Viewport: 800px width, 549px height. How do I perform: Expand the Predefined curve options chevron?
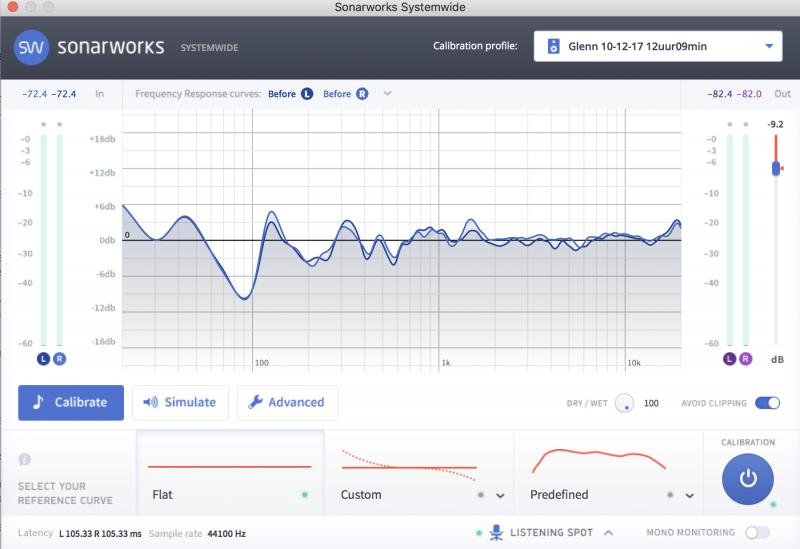[x=689, y=495]
